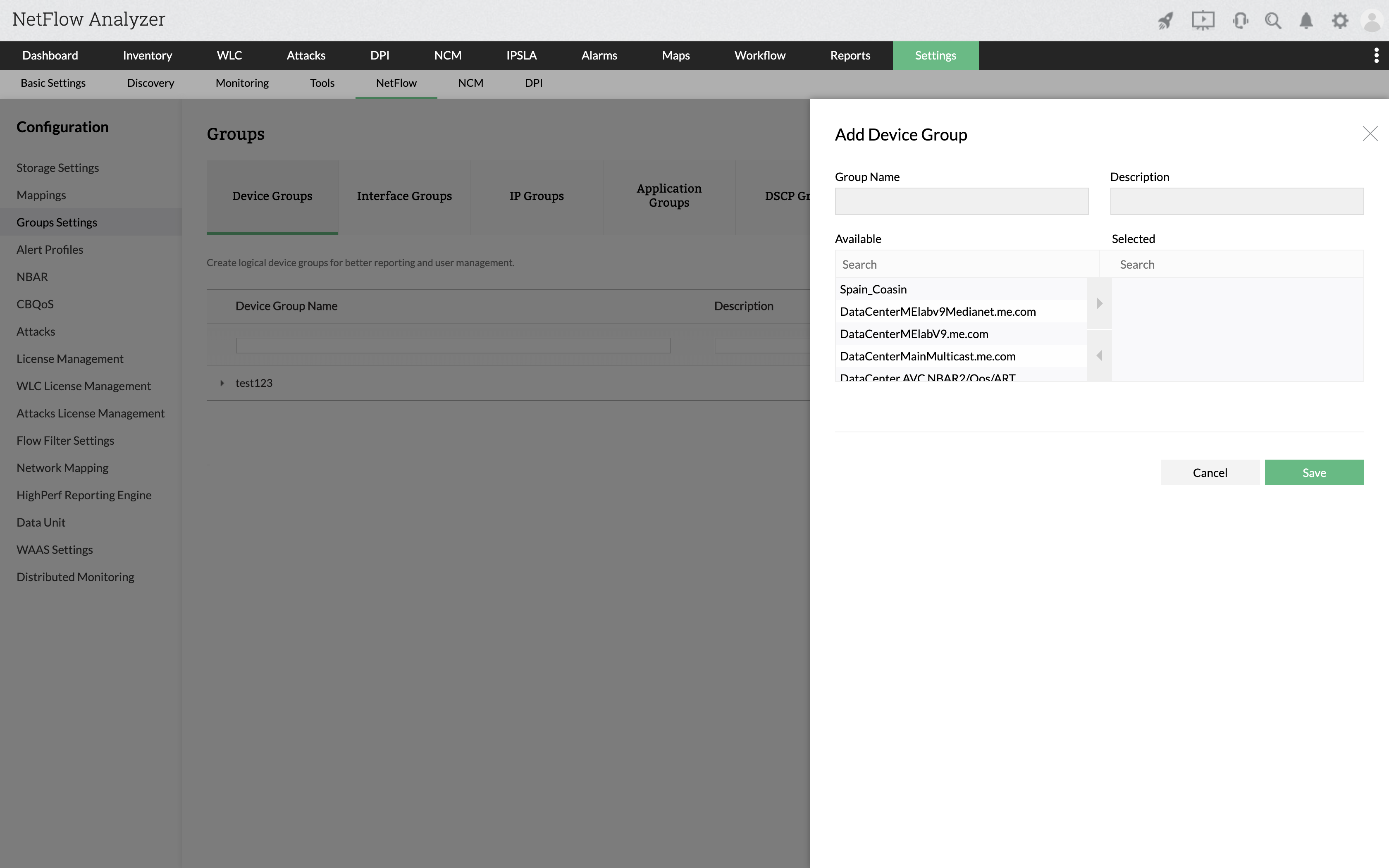
Task: Open the global search magnifier icon
Action: coord(1272,21)
